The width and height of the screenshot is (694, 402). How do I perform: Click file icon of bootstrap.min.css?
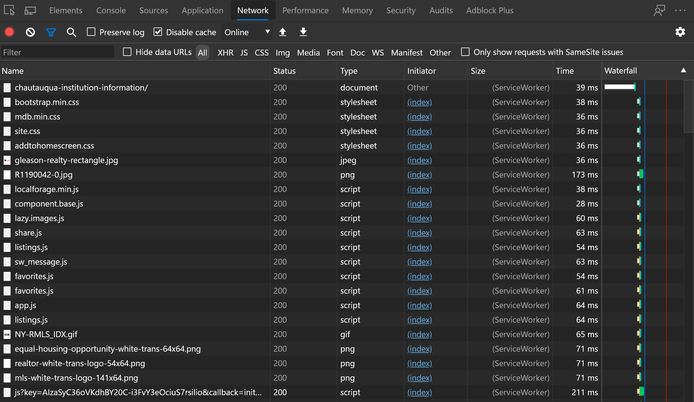tap(7, 102)
